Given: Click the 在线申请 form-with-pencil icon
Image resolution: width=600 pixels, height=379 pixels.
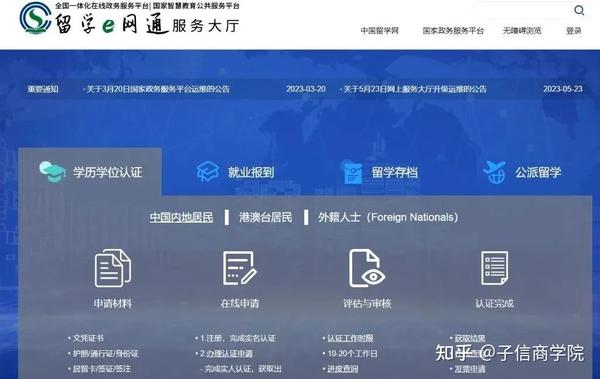Looking at the screenshot, I should [240, 268].
